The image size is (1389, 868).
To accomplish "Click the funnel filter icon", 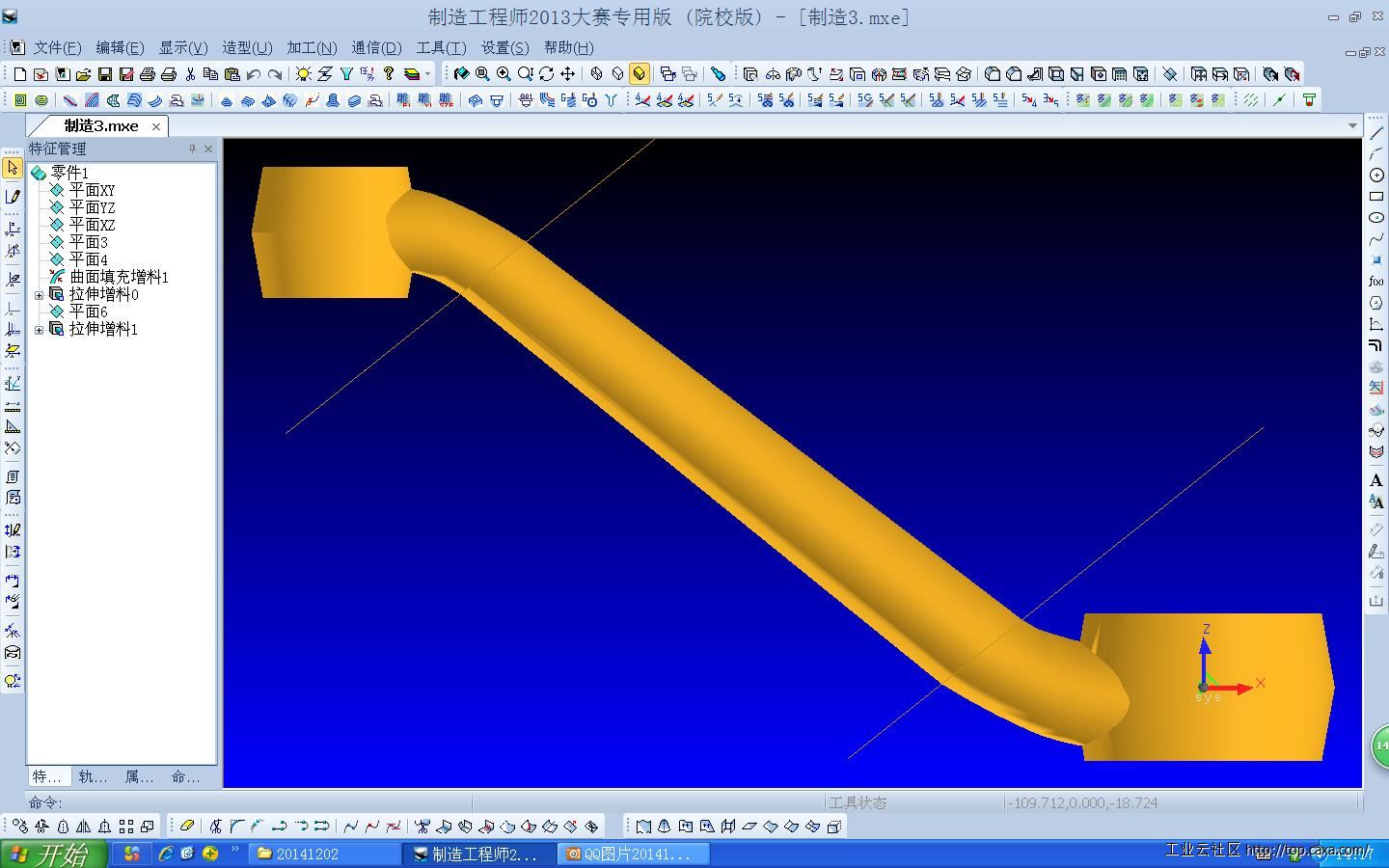I will pos(346,73).
